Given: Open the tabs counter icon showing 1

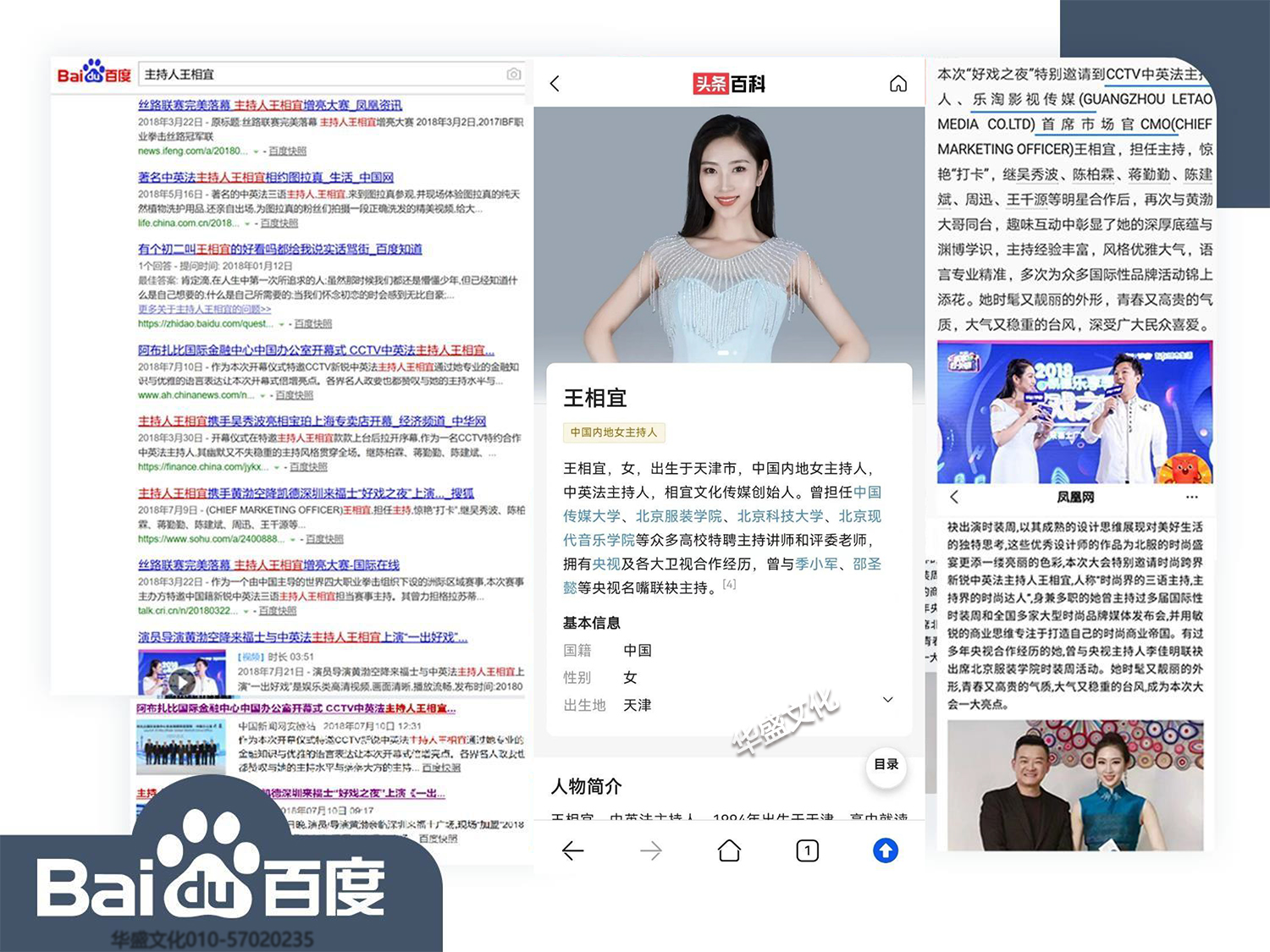Looking at the screenshot, I should 808,850.
